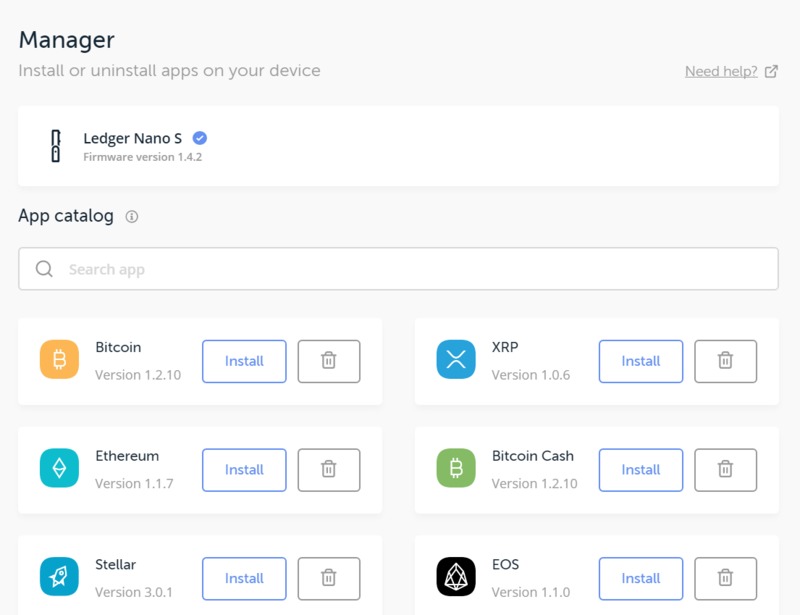Install the XRP app
Screen dimensions: 800x615
click(641, 361)
